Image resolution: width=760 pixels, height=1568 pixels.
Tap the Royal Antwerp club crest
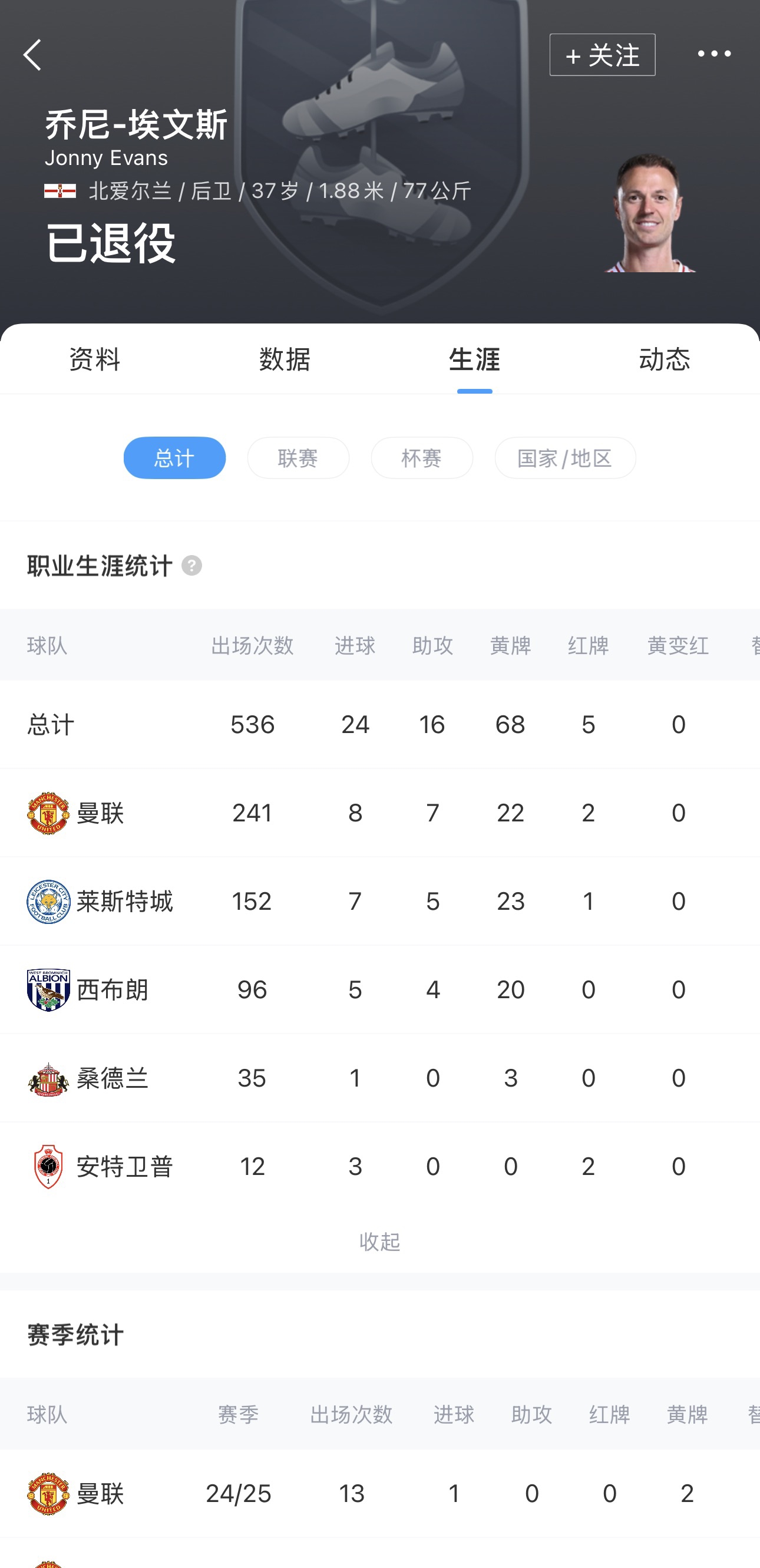(x=48, y=1166)
